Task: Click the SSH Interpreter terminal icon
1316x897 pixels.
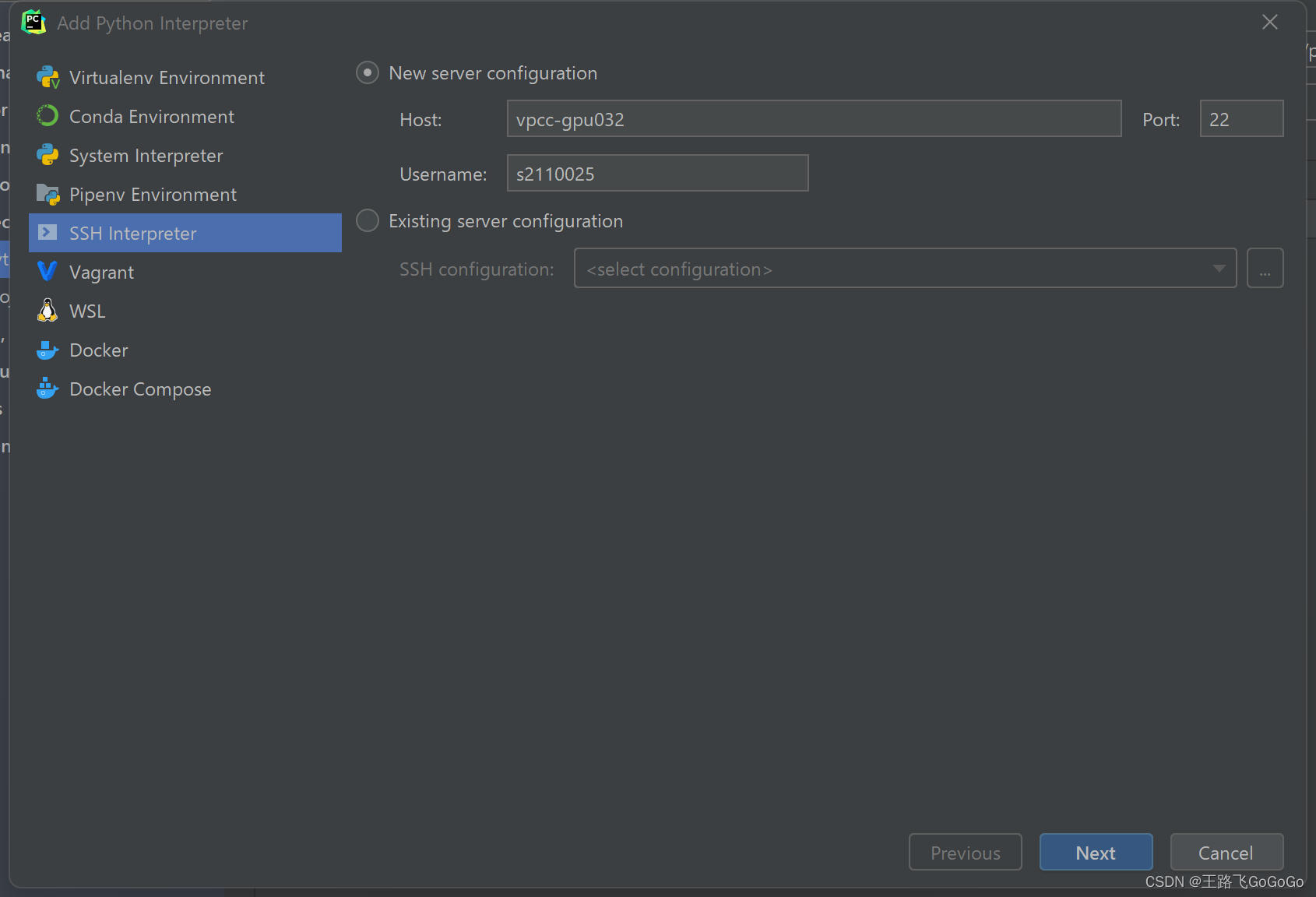Action: (48, 233)
